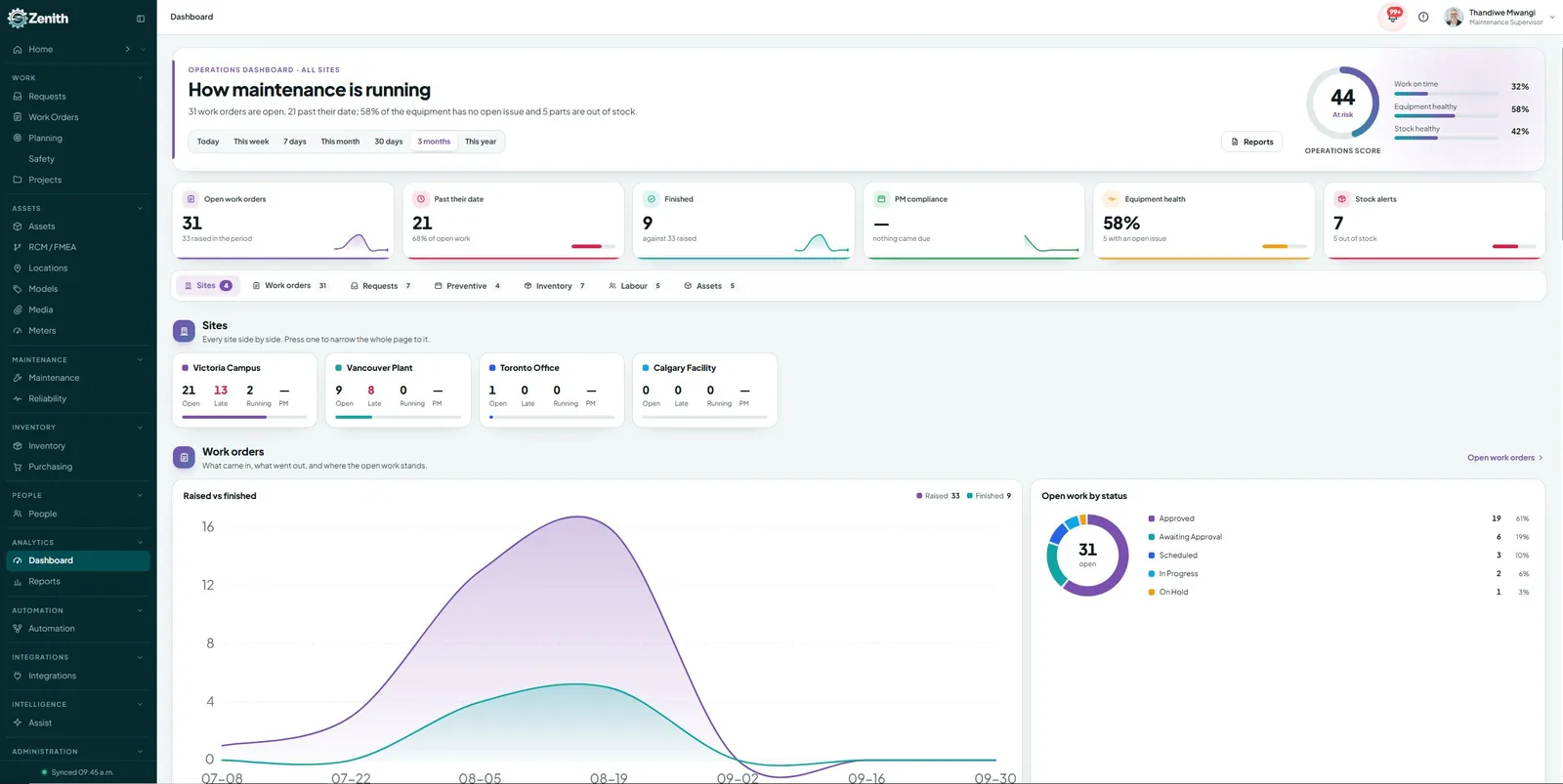Select the 30 days time range
1563x784 pixels.
[x=389, y=142]
